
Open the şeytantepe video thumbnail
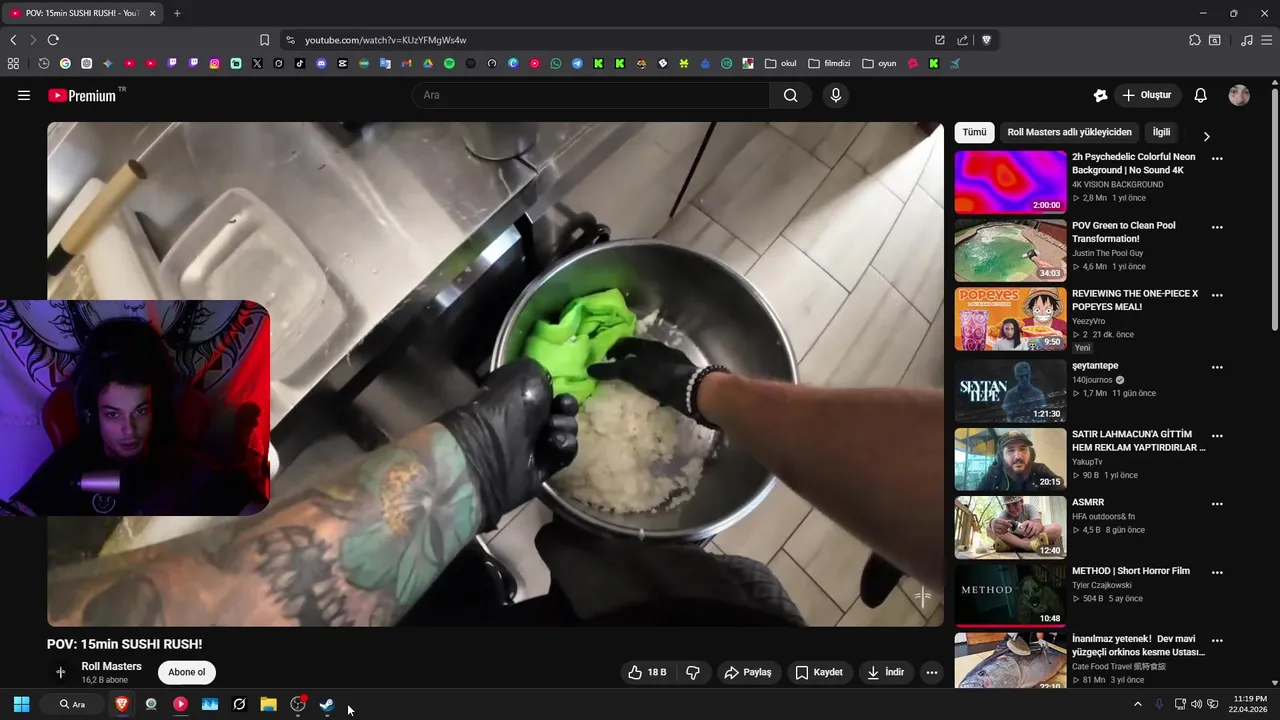1010,391
